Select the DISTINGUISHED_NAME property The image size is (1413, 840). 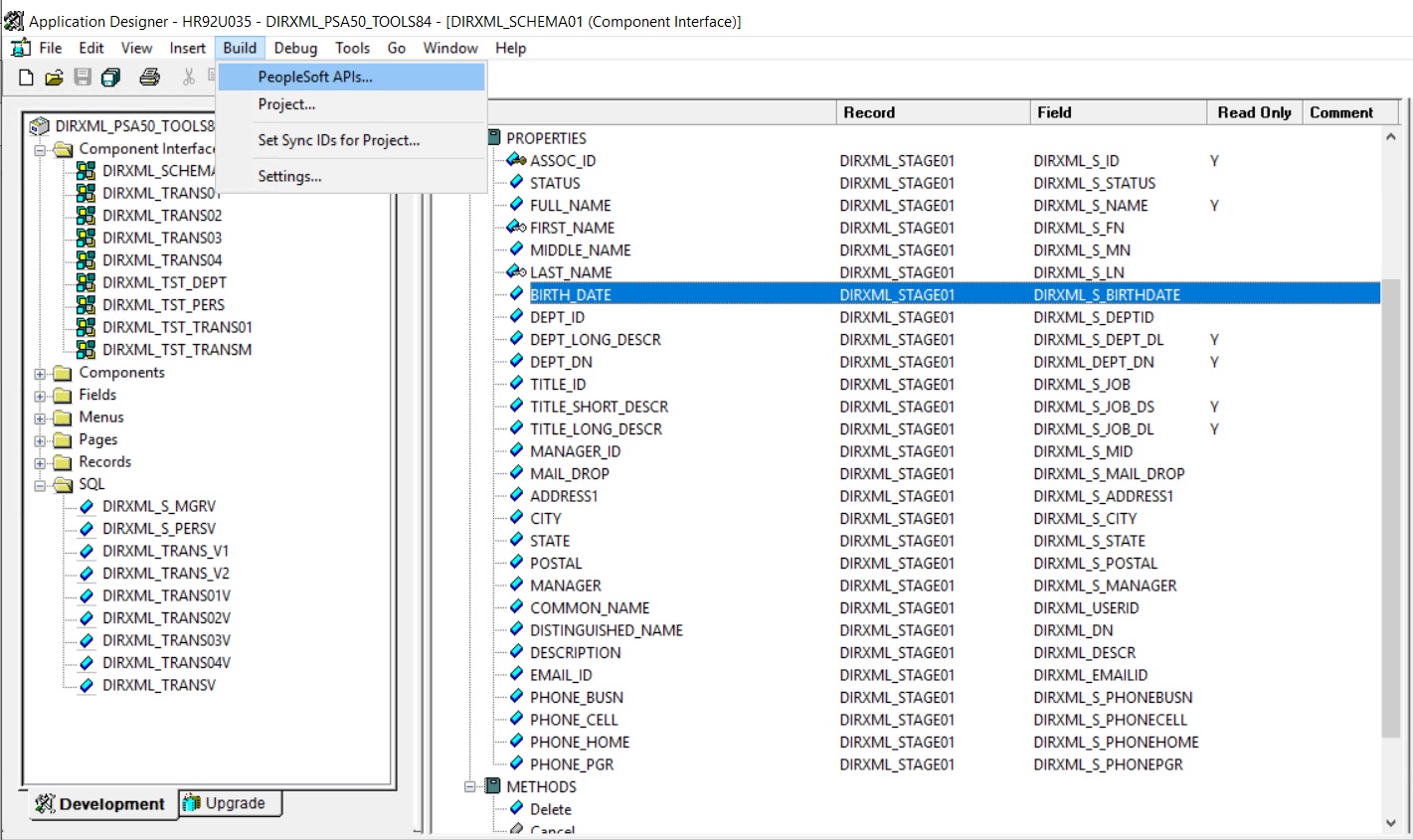[607, 630]
